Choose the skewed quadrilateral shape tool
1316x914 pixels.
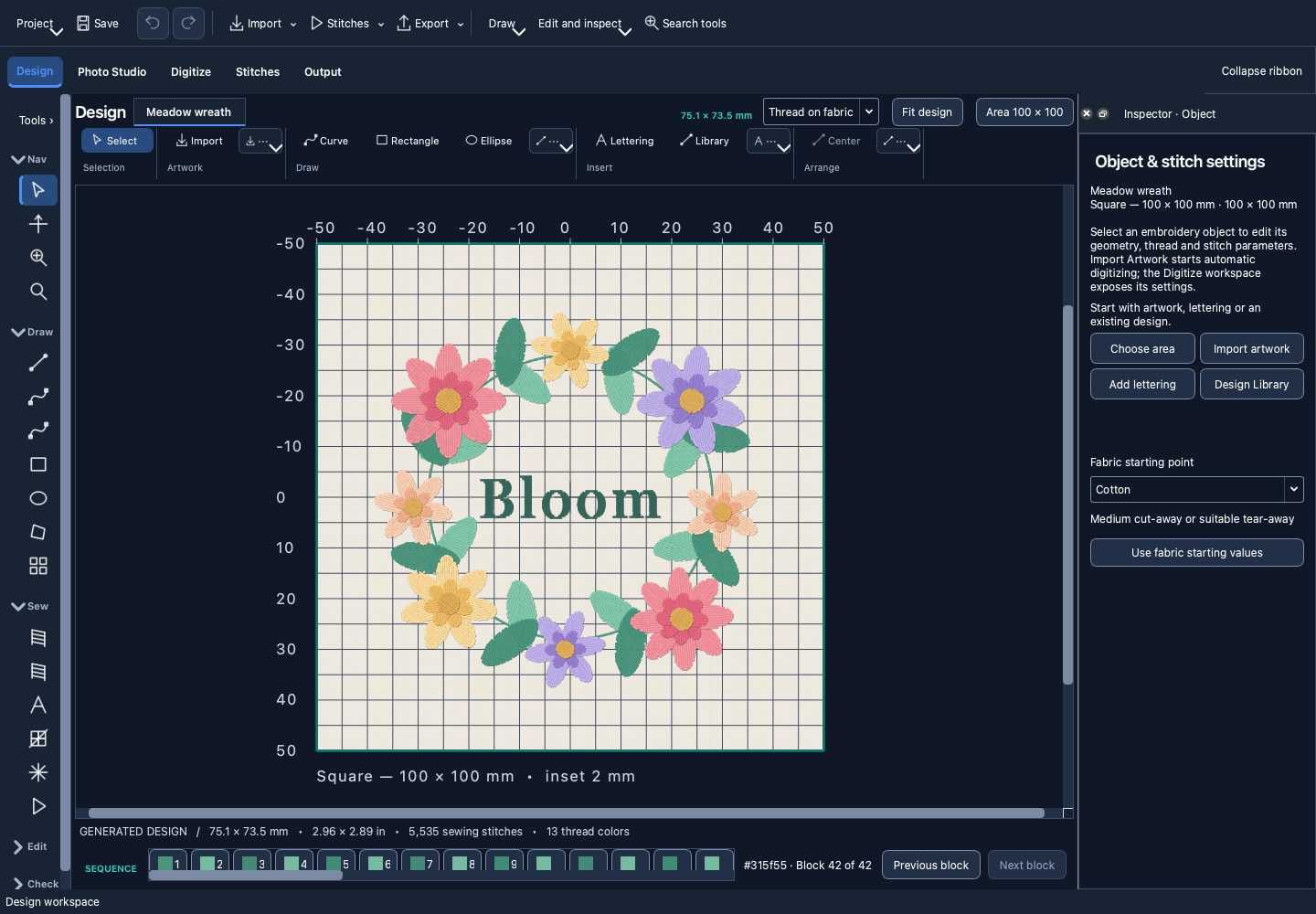pyautogui.click(x=38, y=532)
